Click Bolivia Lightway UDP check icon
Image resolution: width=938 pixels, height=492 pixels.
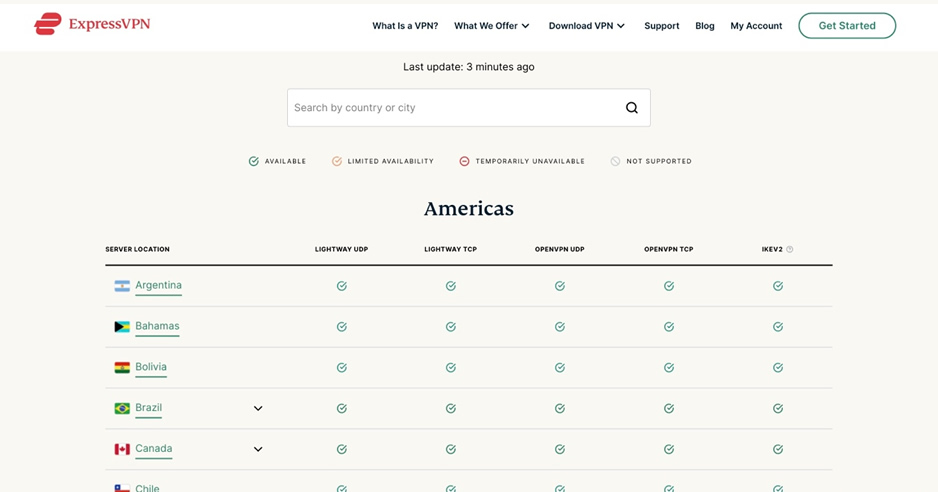coord(342,368)
